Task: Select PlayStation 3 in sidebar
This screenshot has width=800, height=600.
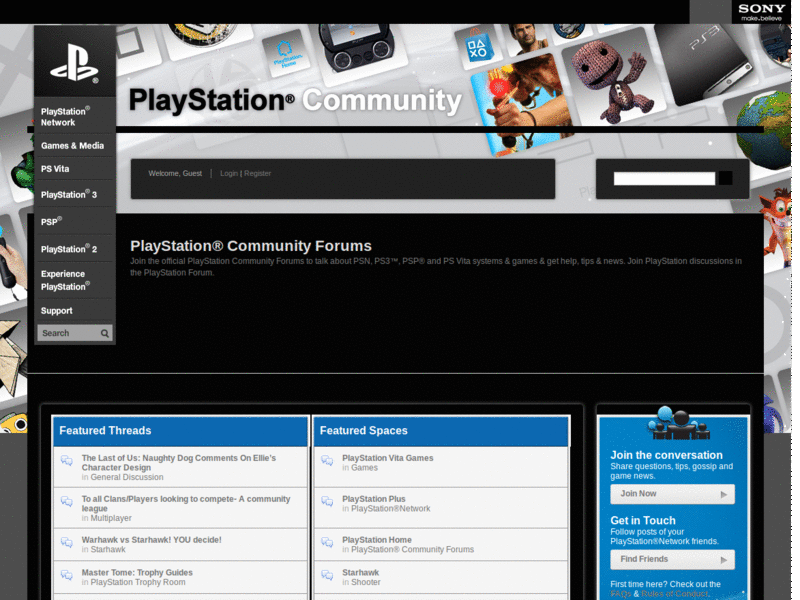Action: 69,194
